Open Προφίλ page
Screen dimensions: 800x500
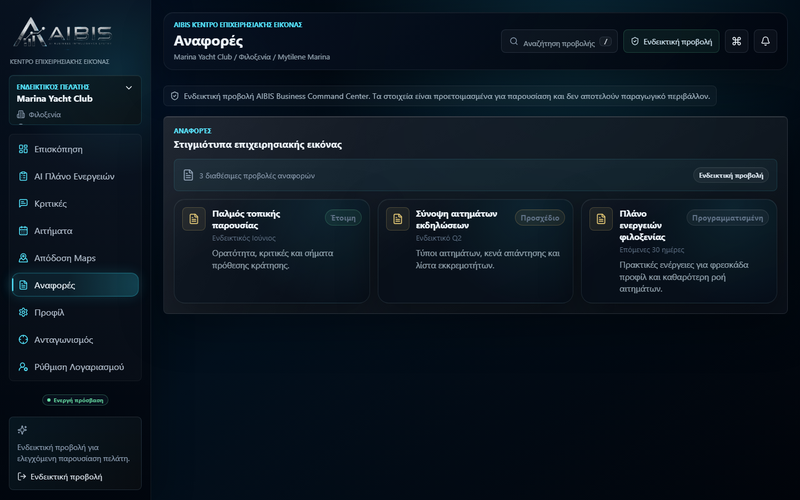pos(75,312)
